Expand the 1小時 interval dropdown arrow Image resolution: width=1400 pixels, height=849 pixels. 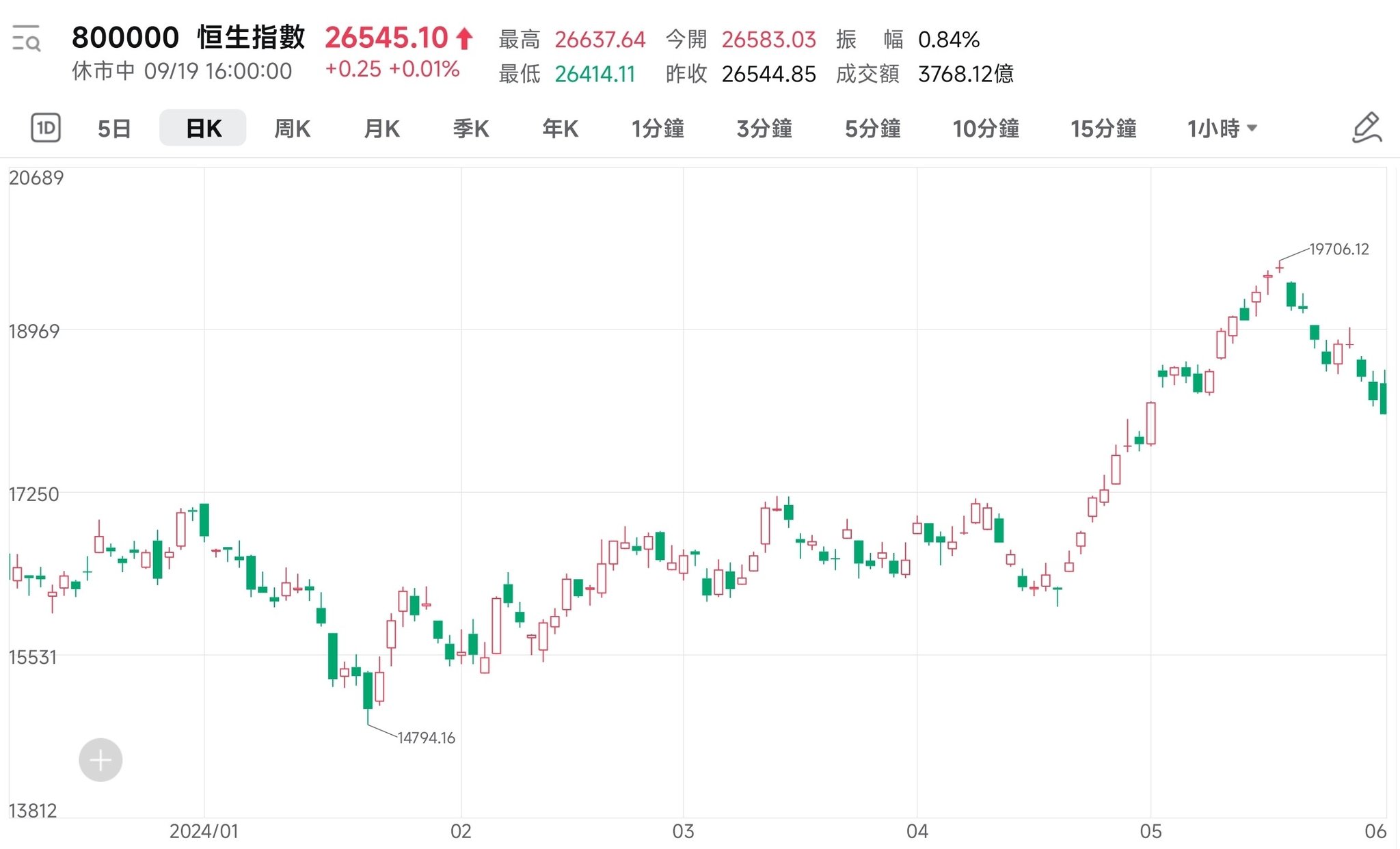(x=1252, y=128)
